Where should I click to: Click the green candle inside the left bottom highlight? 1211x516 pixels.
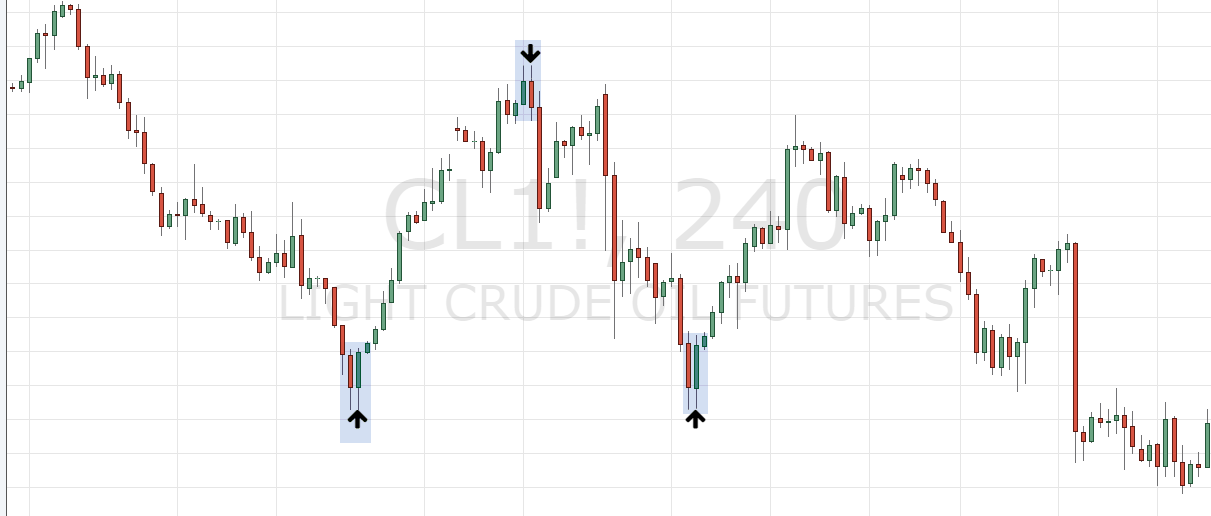coord(358,369)
